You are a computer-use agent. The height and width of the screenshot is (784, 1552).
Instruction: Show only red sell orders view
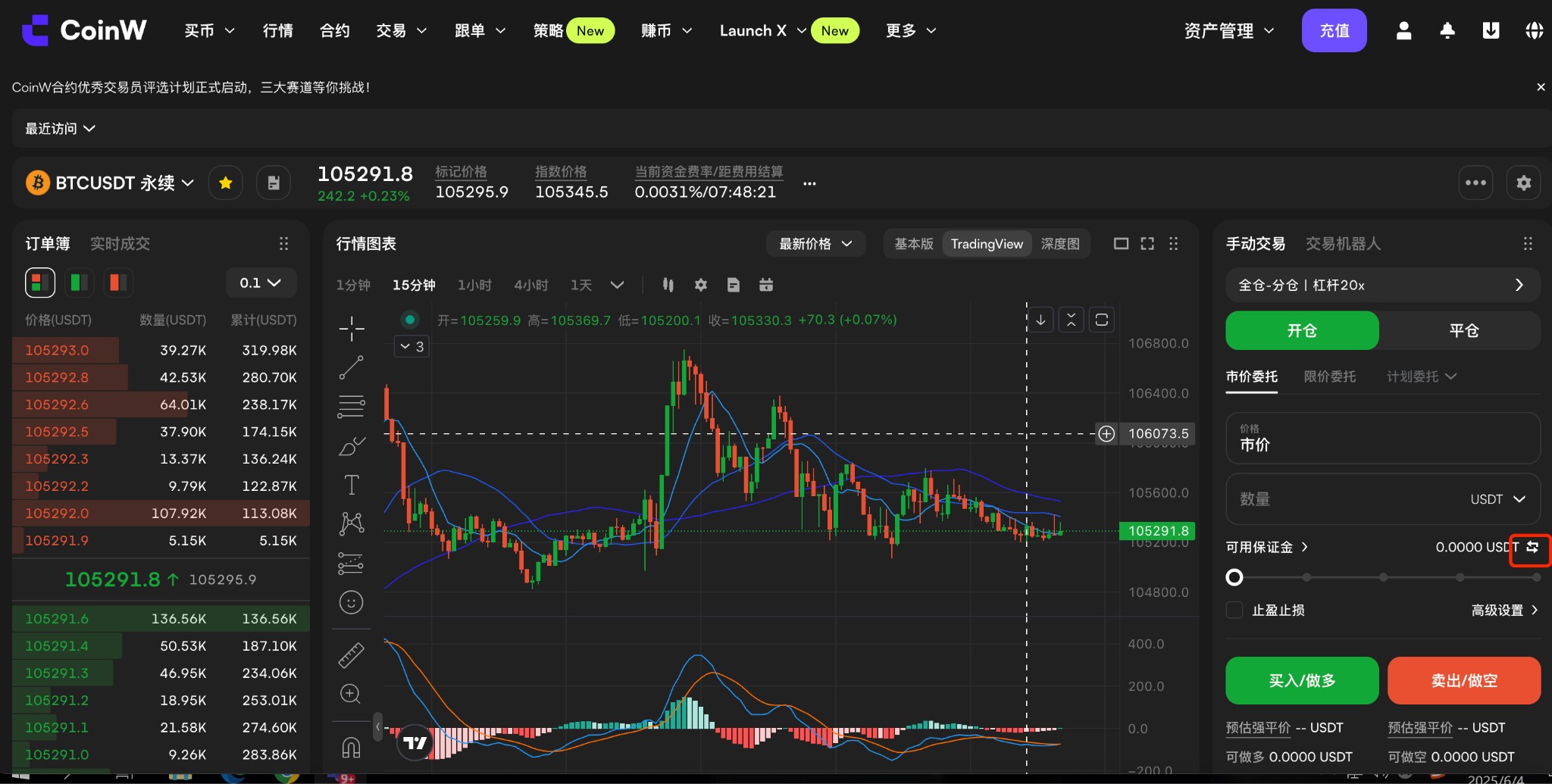[x=118, y=283]
